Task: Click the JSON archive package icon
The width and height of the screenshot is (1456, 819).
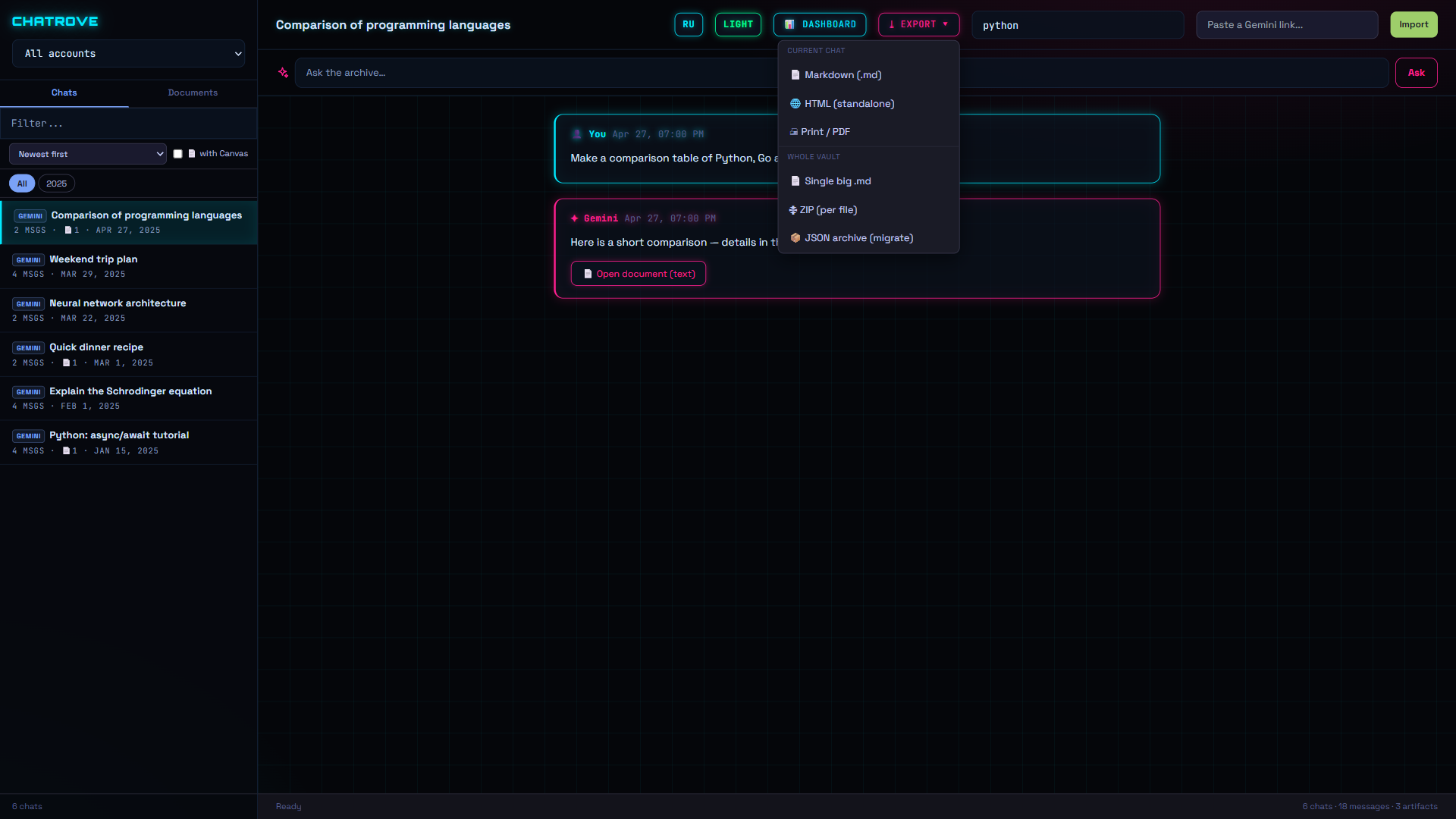Action: point(795,238)
